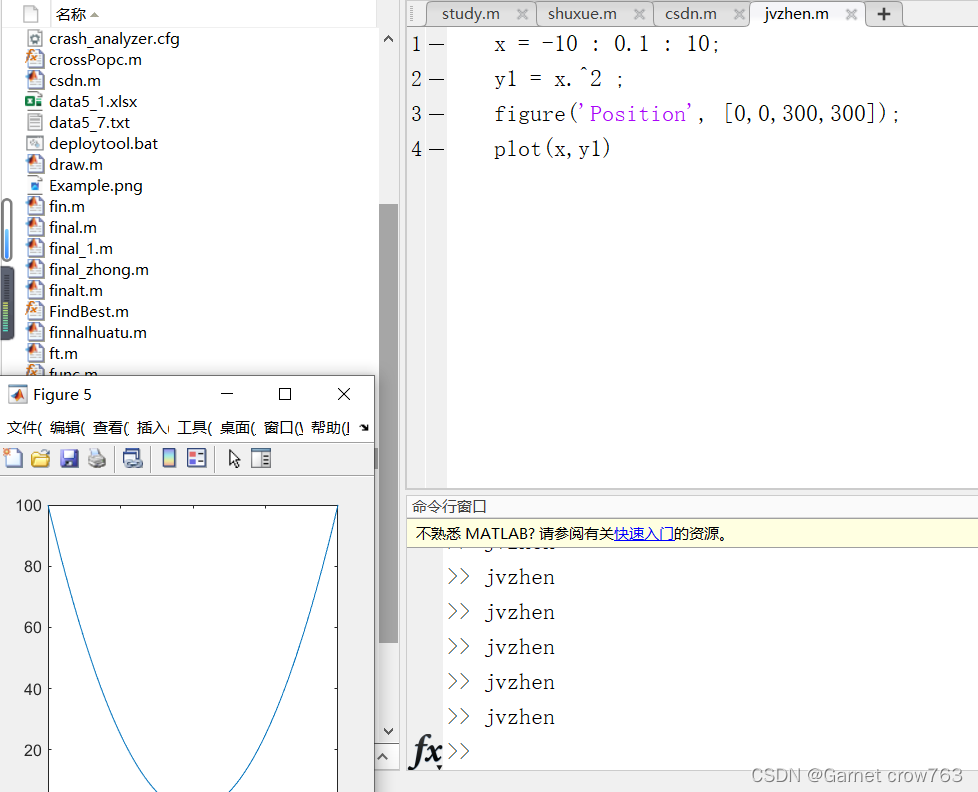Select crossPopc.m function file icon
978x792 pixels.
[34, 59]
